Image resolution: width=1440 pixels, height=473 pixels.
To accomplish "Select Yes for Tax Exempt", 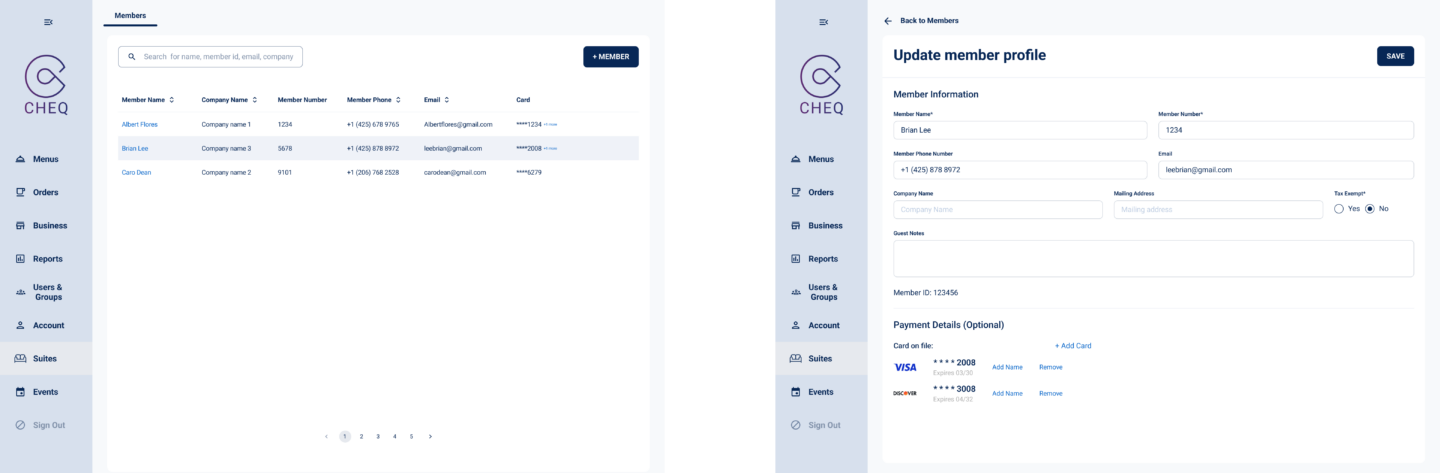I will (x=1339, y=209).
